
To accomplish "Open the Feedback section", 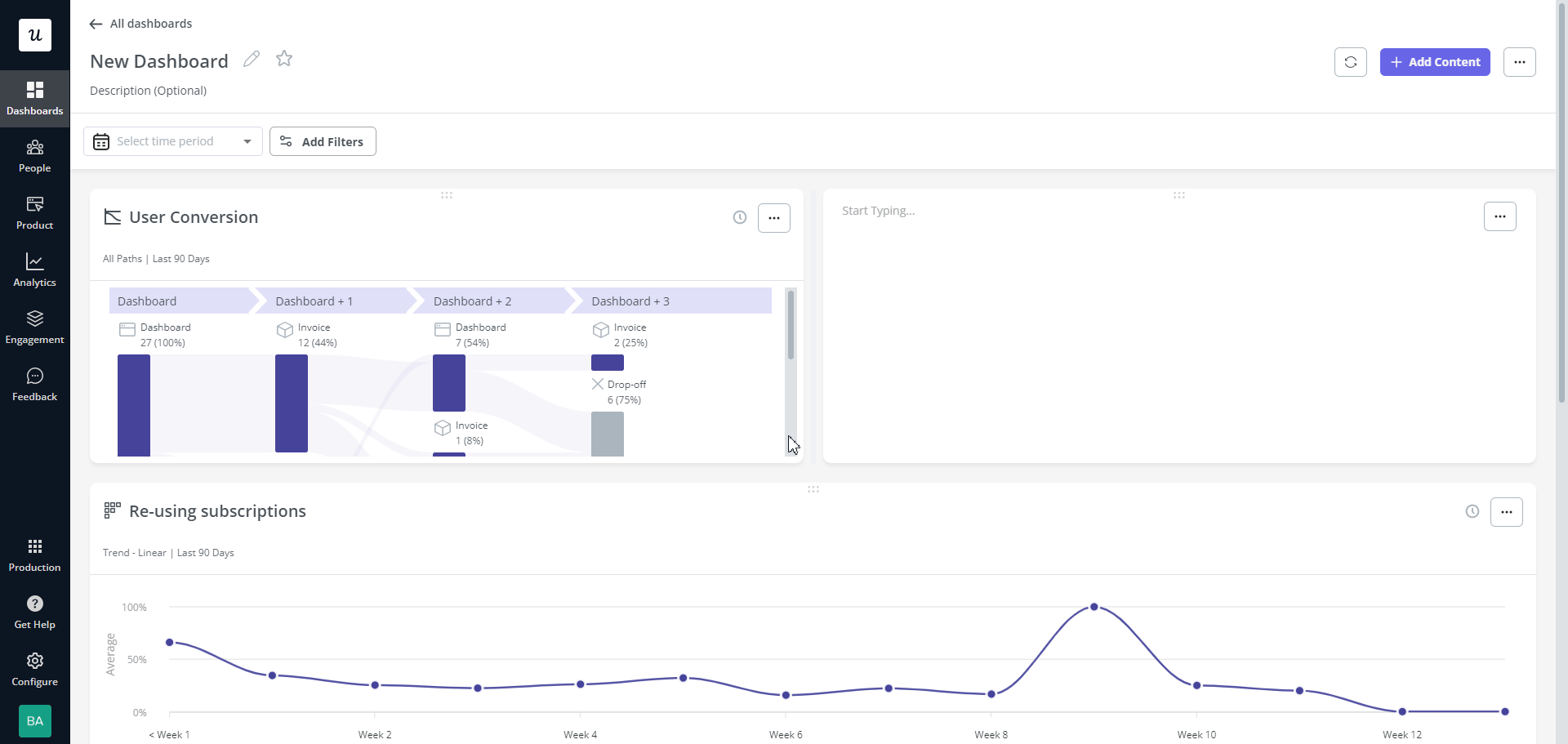I will click(34, 383).
